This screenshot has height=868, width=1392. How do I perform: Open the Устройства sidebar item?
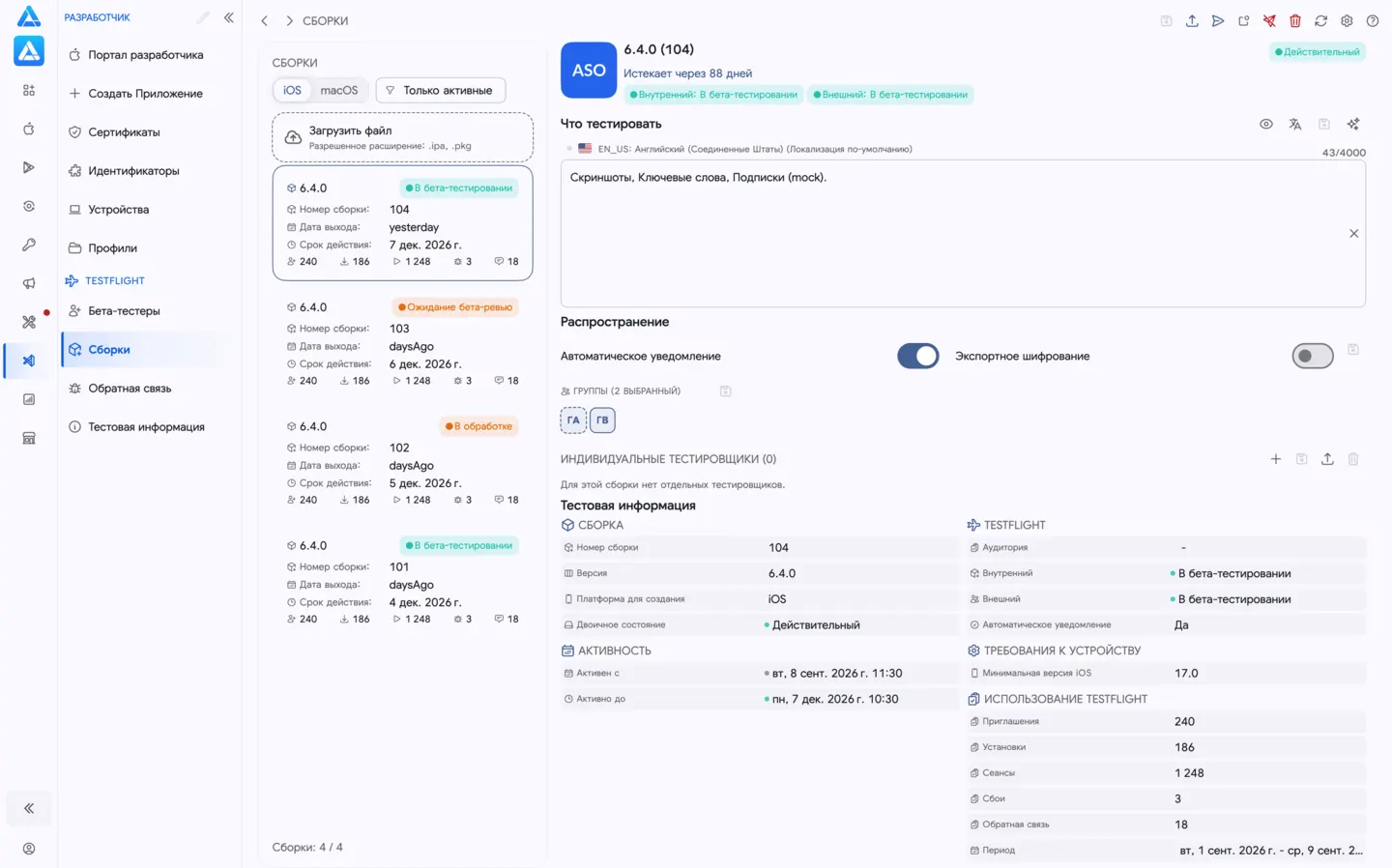[146, 210]
